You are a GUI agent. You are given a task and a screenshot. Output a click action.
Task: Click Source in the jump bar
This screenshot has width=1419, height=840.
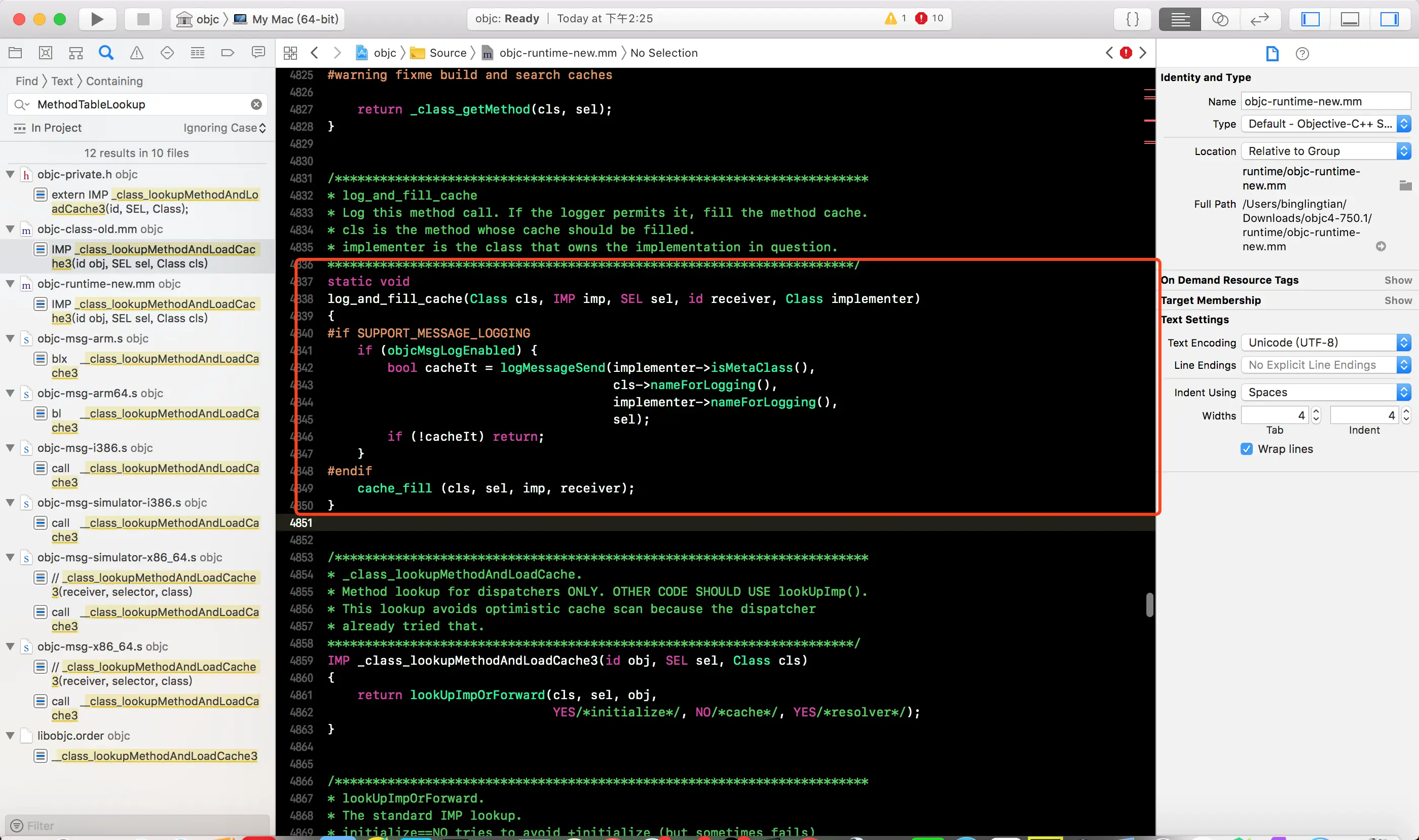pos(447,53)
